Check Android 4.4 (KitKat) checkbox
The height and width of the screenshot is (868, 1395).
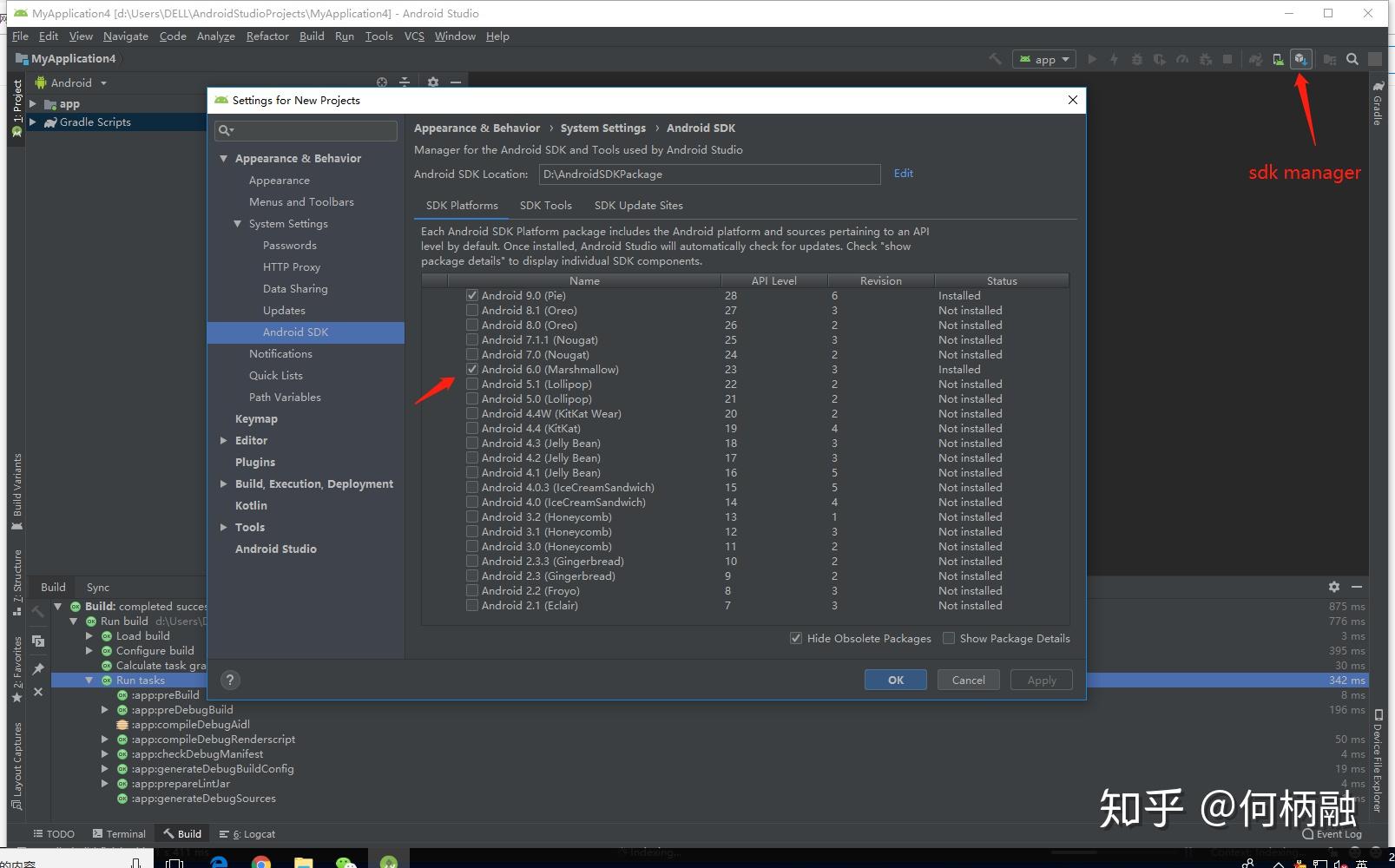(x=472, y=428)
